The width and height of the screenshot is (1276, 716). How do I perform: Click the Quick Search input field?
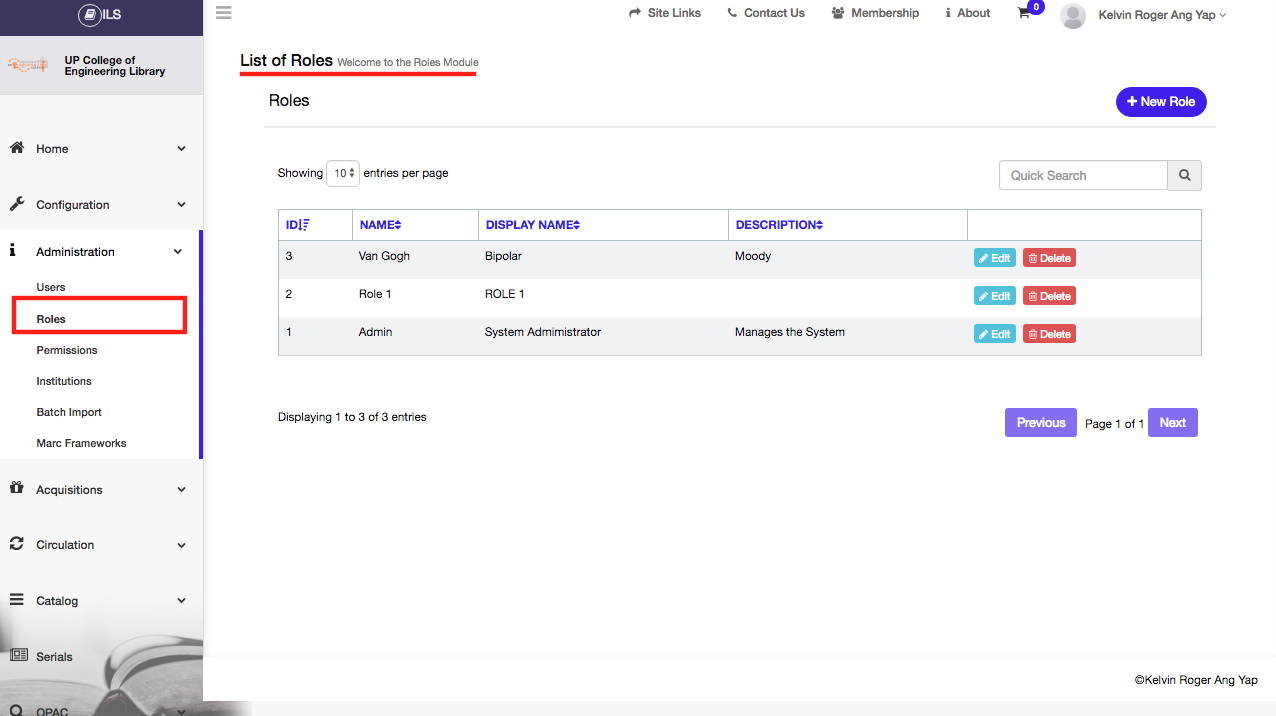pos(1083,175)
